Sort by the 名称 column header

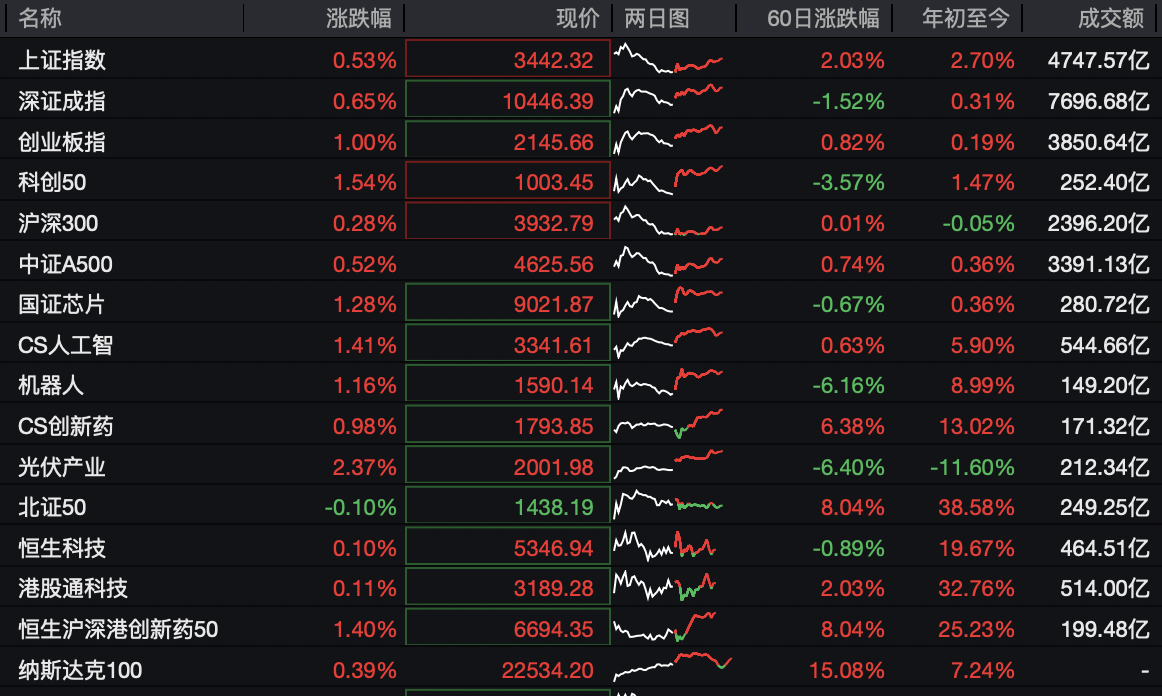40,18
